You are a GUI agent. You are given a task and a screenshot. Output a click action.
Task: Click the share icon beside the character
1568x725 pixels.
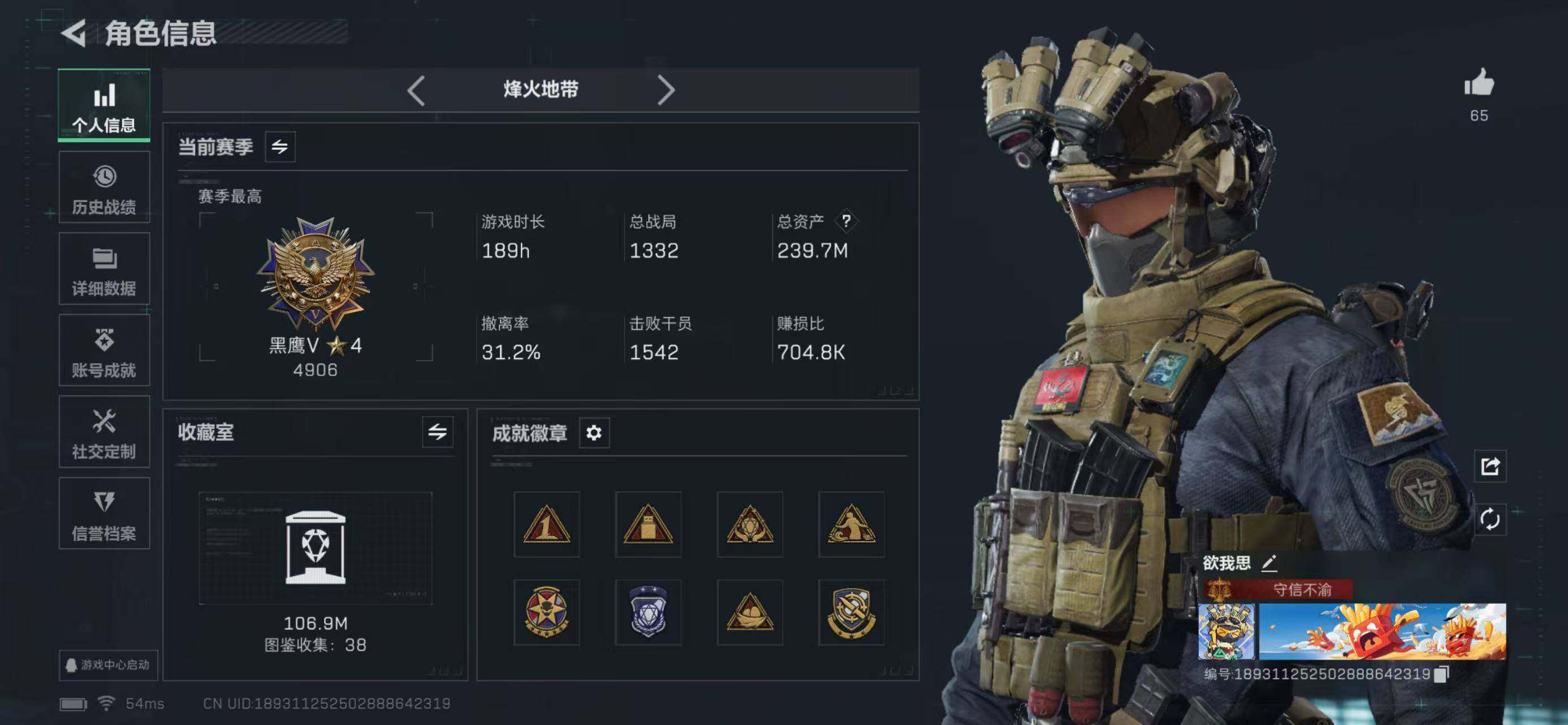click(x=1490, y=466)
